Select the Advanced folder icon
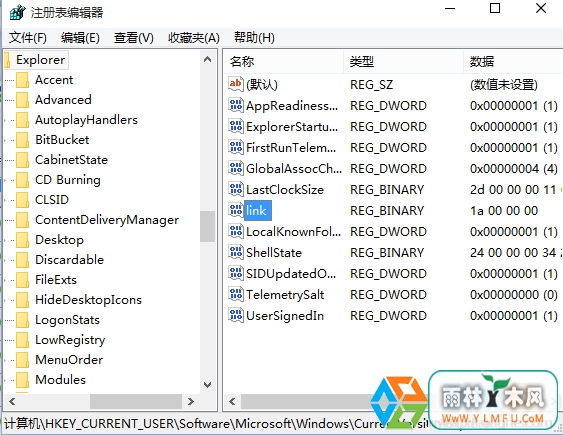Viewport: 563px width, 435px height. (22, 100)
